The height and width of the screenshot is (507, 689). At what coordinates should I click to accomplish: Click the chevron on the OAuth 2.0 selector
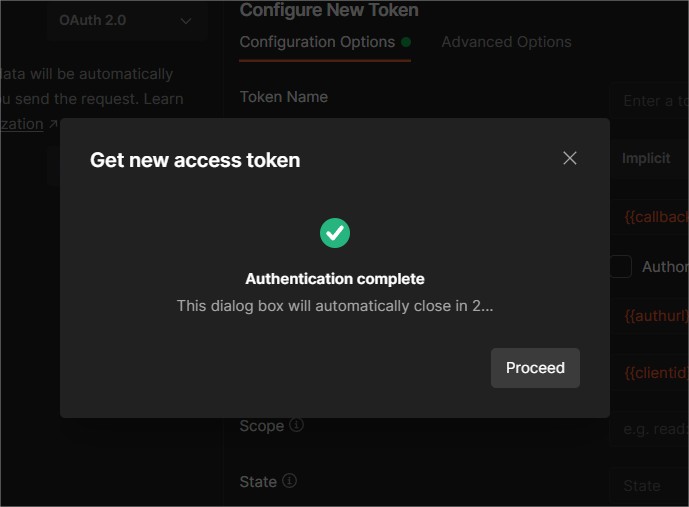tap(186, 21)
